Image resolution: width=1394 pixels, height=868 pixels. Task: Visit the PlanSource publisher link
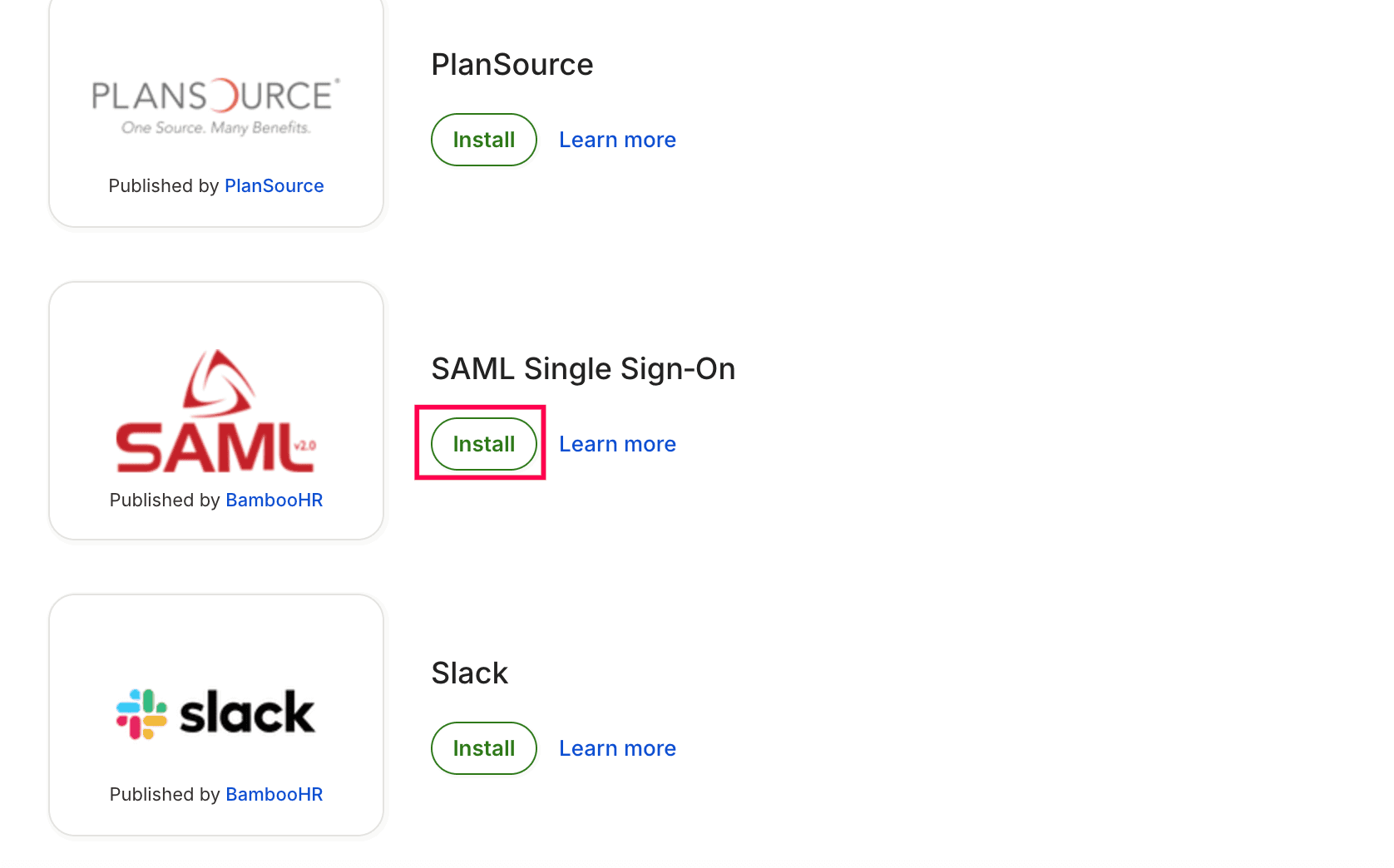point(274,185)
